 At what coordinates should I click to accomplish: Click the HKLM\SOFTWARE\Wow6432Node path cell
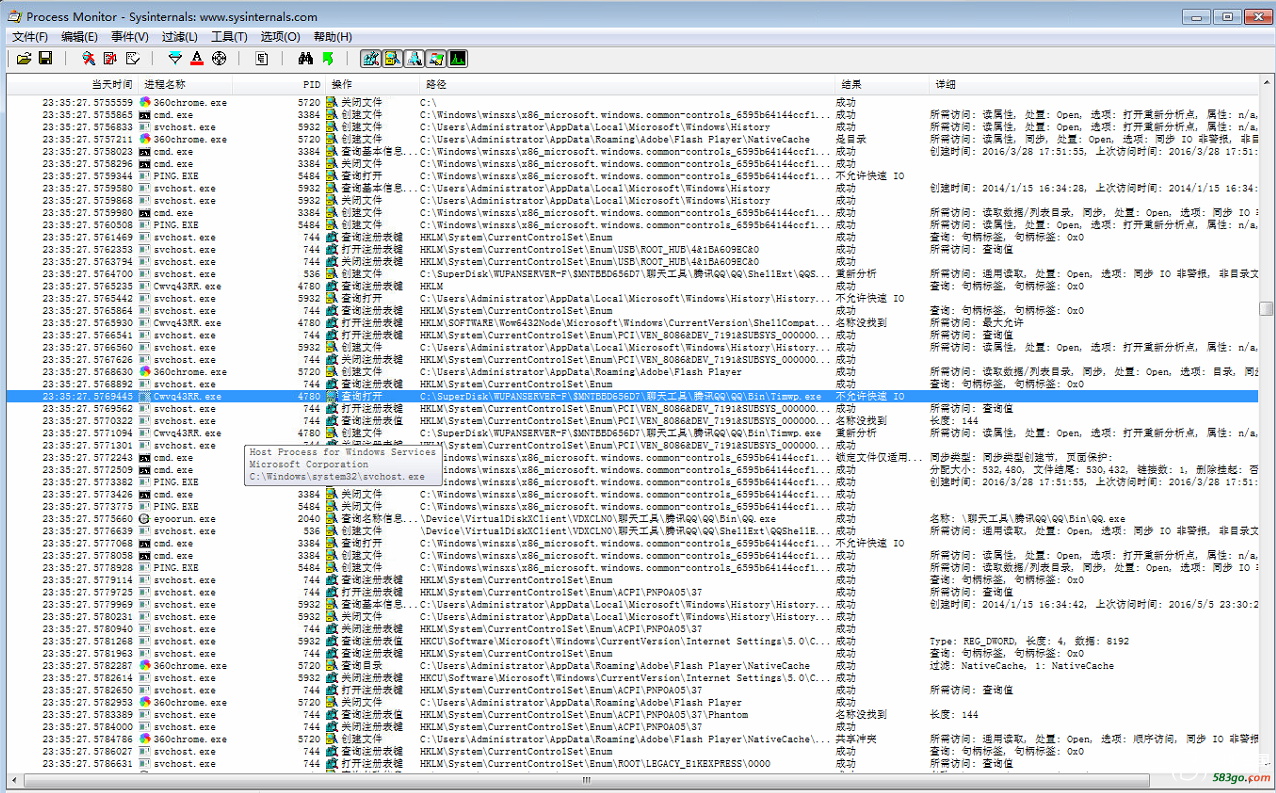pyautogui.click(x=625, y=323)
